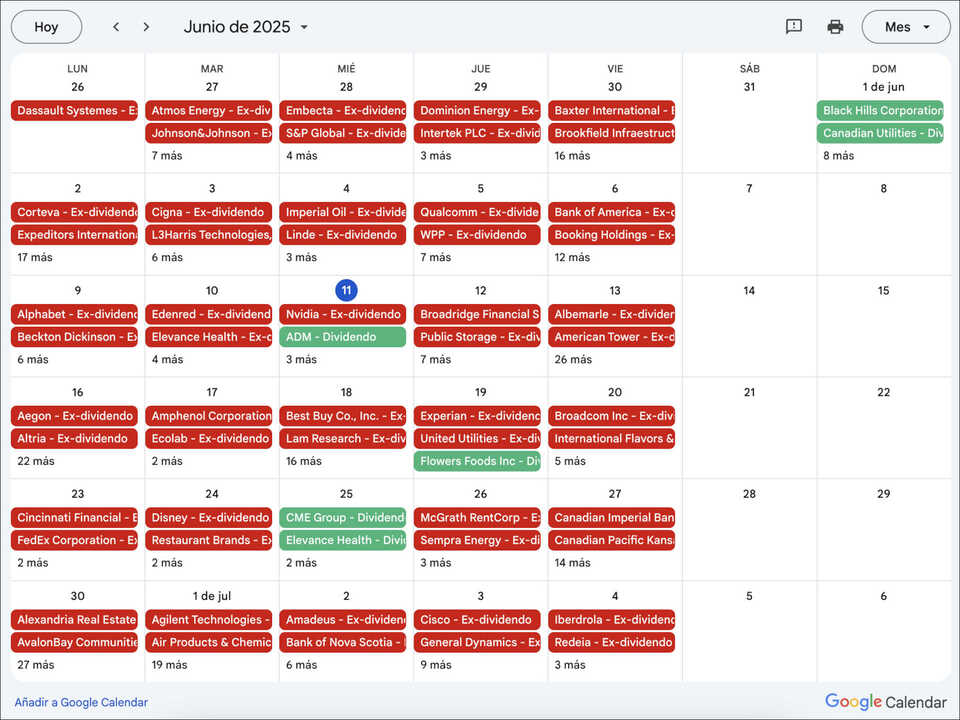Click the Hoy button

(x=47, y=27)
